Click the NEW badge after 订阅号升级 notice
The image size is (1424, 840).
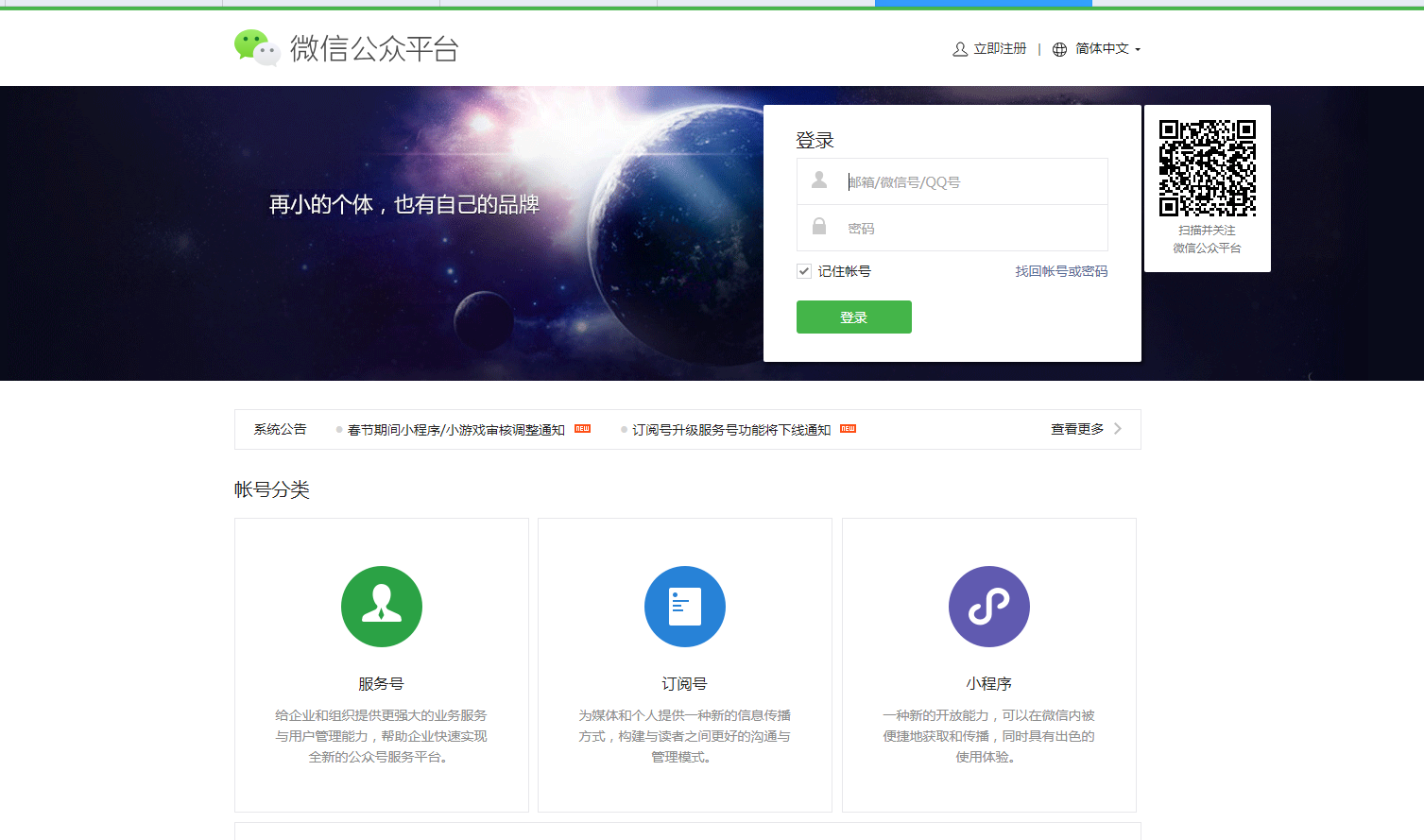[849, 429]
